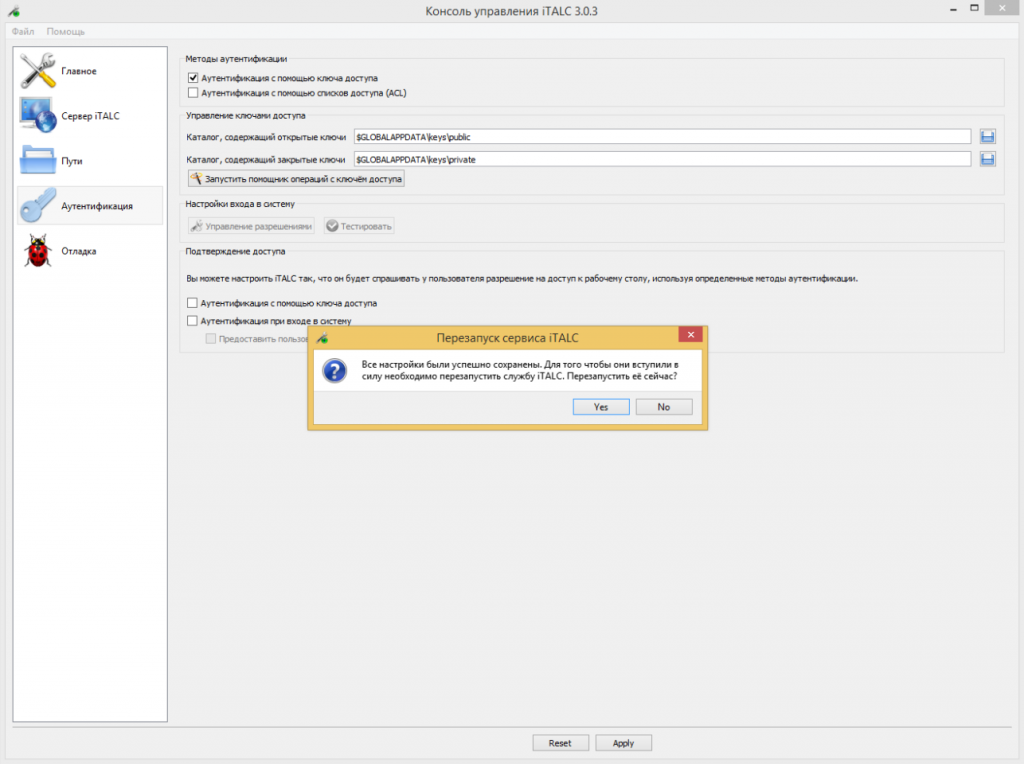Click Yes to restart iTALC service
Viewport: 1024px width, 764px height.
[x=601, y=407]
